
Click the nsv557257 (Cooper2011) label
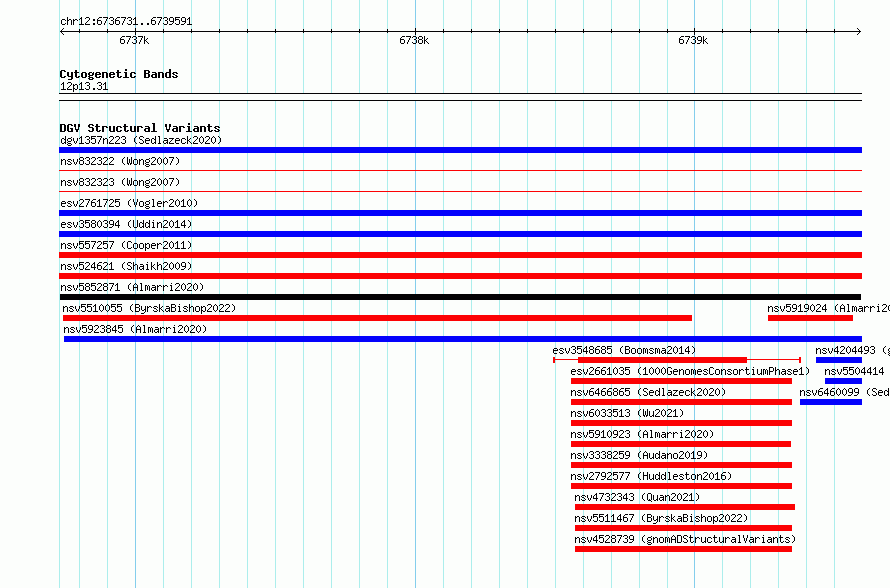(x=126, y=245)
